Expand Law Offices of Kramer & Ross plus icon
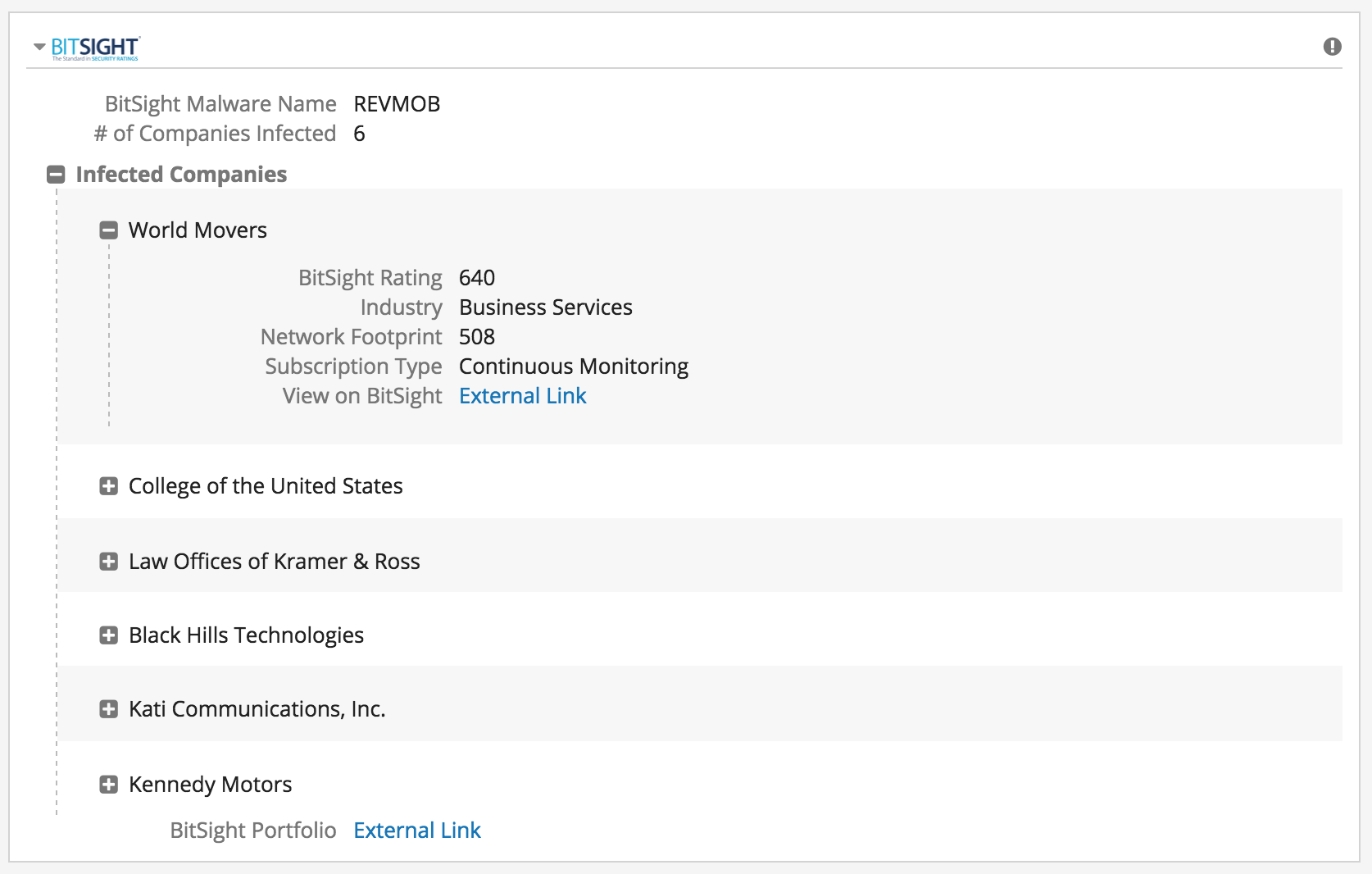This screenshot has width=1372, height=874. pyautogui.click(x=108, y=562)
